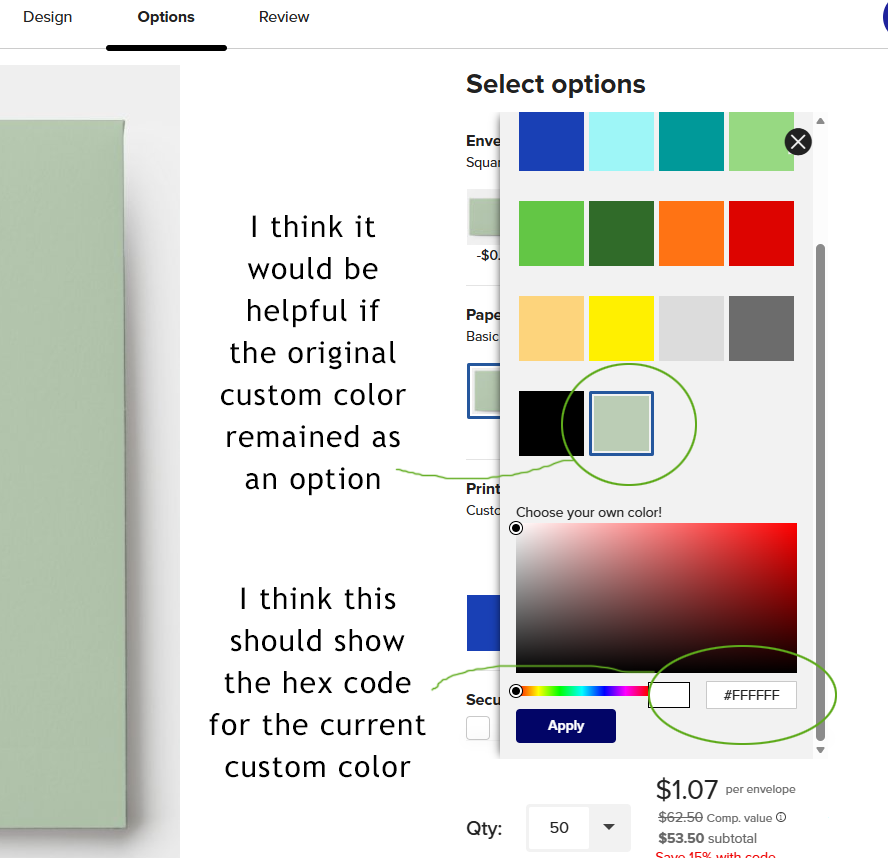Pick the light green swatch in top row

[x=761, y=141]
